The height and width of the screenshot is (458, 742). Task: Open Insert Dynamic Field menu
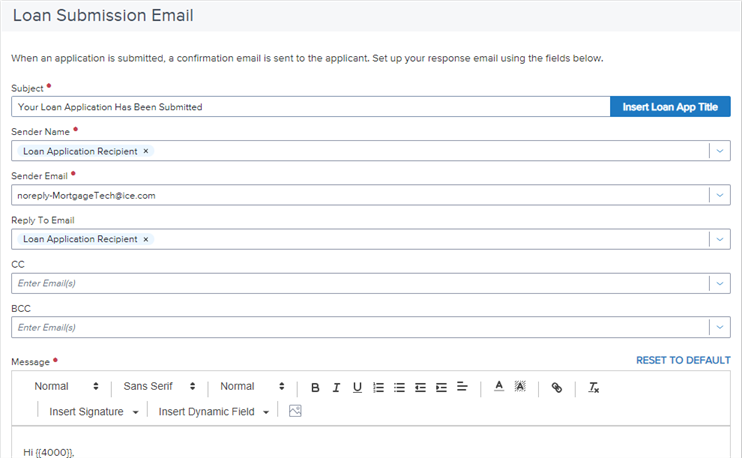pos(214,412)
